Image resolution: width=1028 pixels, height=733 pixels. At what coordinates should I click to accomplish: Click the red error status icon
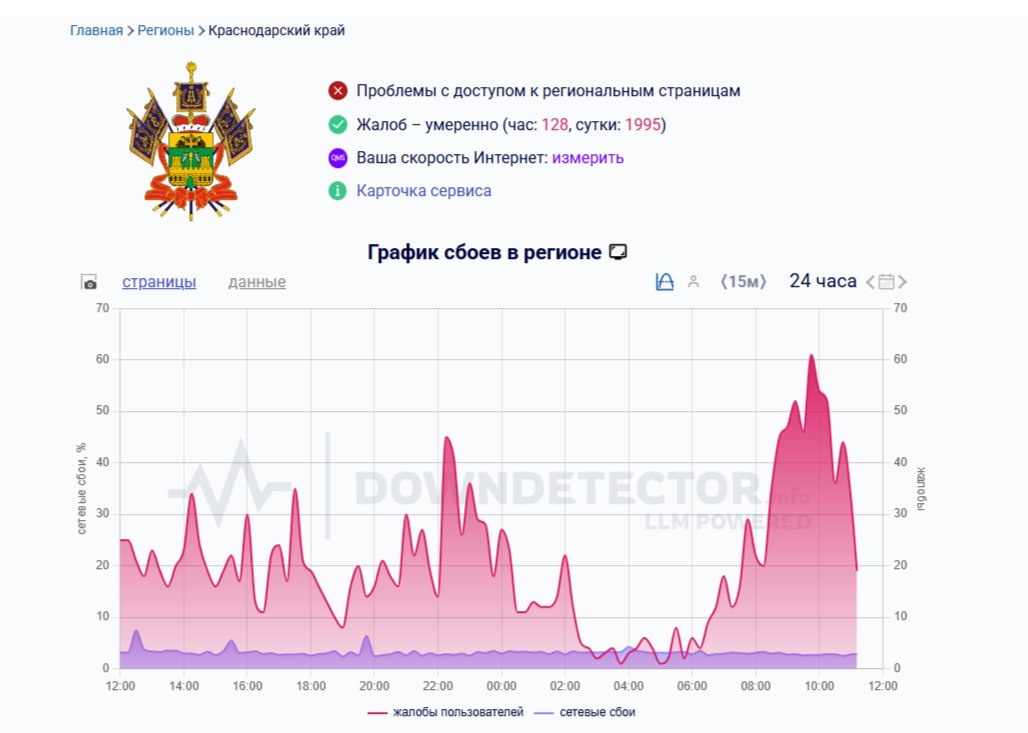click(x=337, y=90)
